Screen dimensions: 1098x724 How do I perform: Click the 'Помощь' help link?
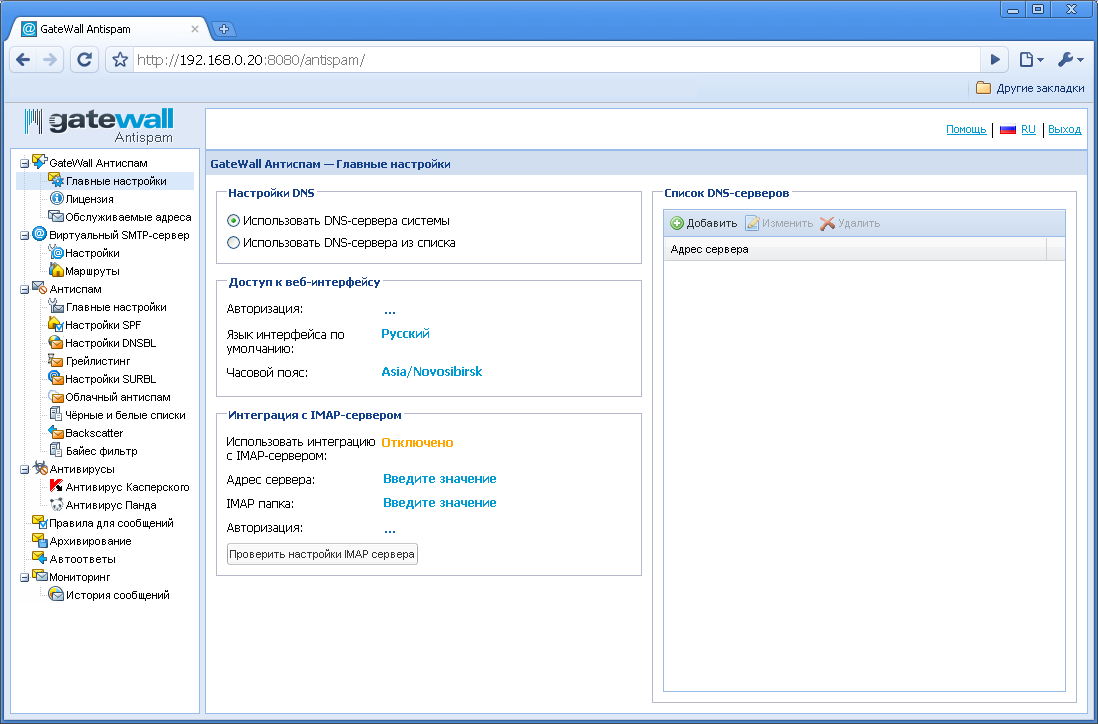coord(966,130)
